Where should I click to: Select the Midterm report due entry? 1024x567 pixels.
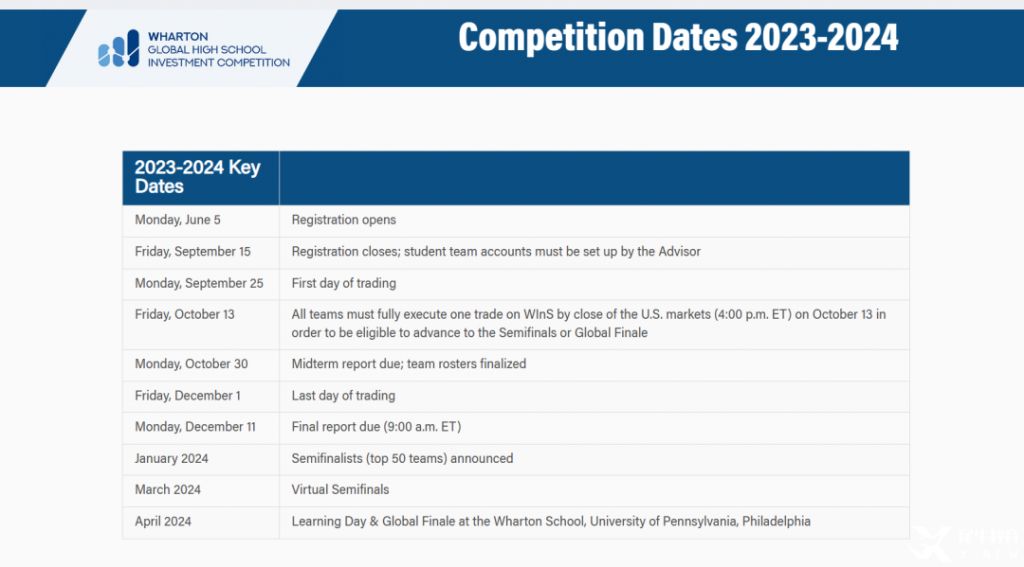tap(409, 364)
